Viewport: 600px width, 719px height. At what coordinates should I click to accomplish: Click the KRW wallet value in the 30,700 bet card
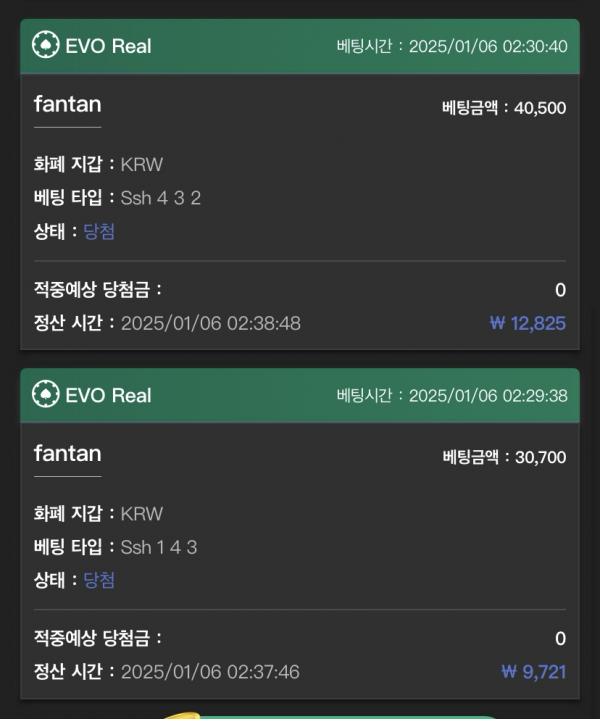(141, 514)
